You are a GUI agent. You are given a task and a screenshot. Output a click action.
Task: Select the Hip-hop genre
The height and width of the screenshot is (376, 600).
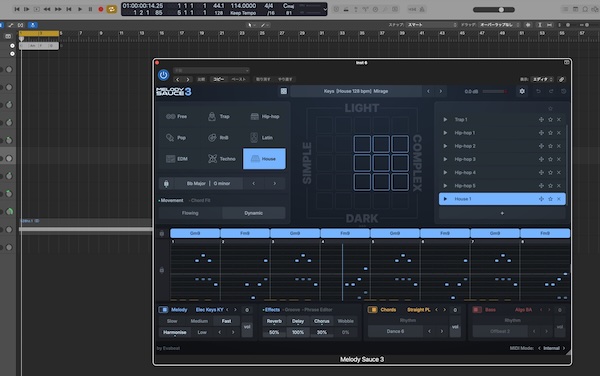[x=265, y=116]
